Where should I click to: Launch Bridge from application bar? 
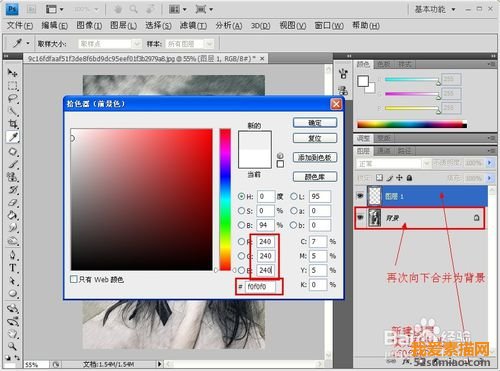coord(31,9)
